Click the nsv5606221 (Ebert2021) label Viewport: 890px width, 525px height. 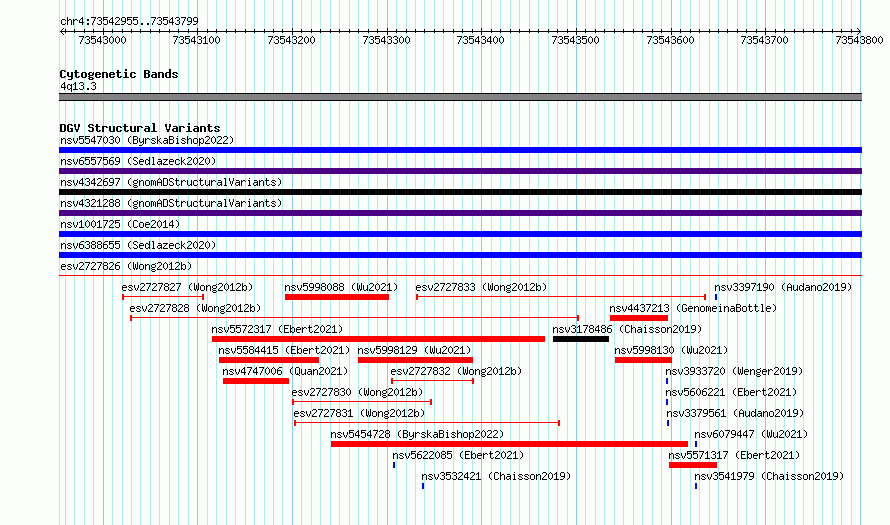point(731,392)
